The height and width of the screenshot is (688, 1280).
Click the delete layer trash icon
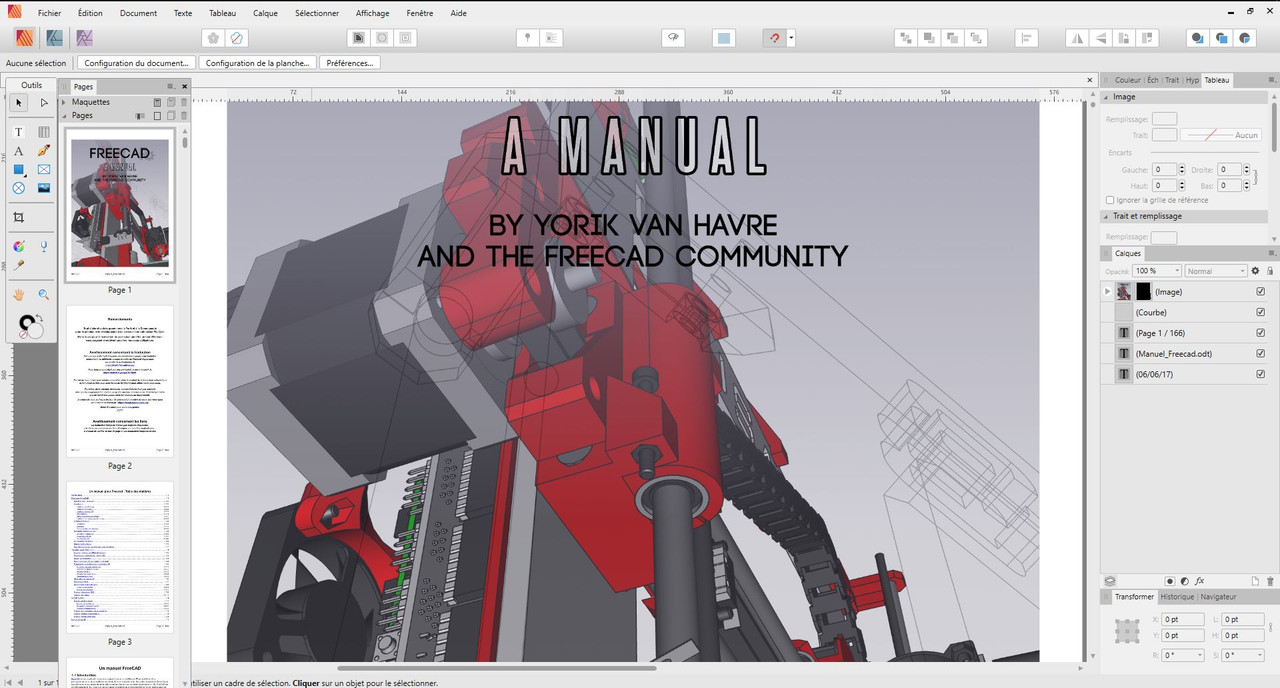point(1271,581)
